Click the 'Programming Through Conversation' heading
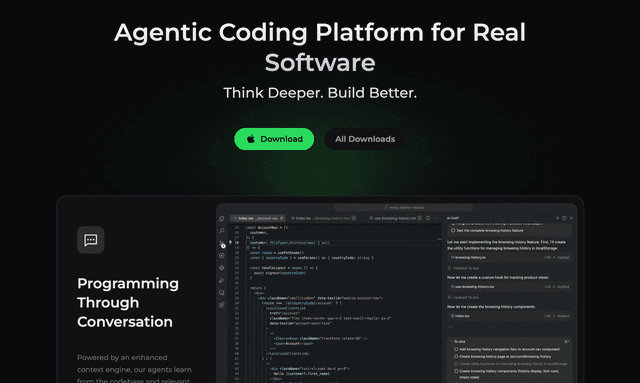640x383 pixels. coord(128,303)
